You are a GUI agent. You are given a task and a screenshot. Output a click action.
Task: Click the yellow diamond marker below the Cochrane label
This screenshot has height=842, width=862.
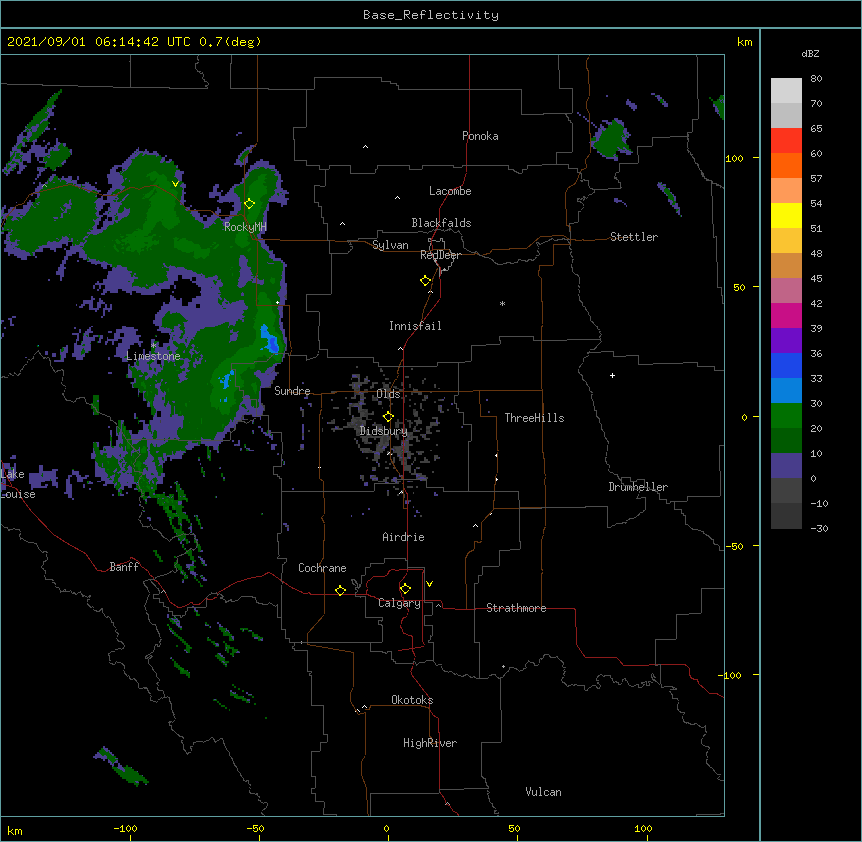click(340, 590)
